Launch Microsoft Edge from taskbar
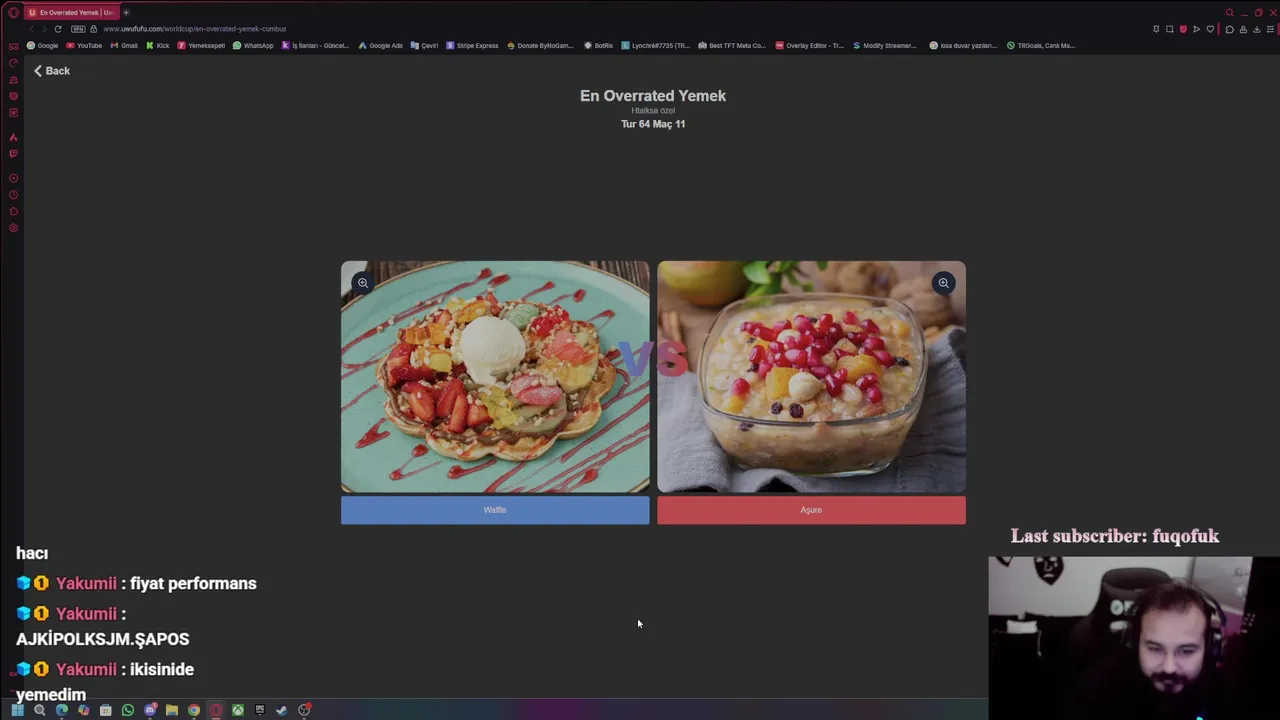Viewport: 1280px width, 720px height. [62, 710]
